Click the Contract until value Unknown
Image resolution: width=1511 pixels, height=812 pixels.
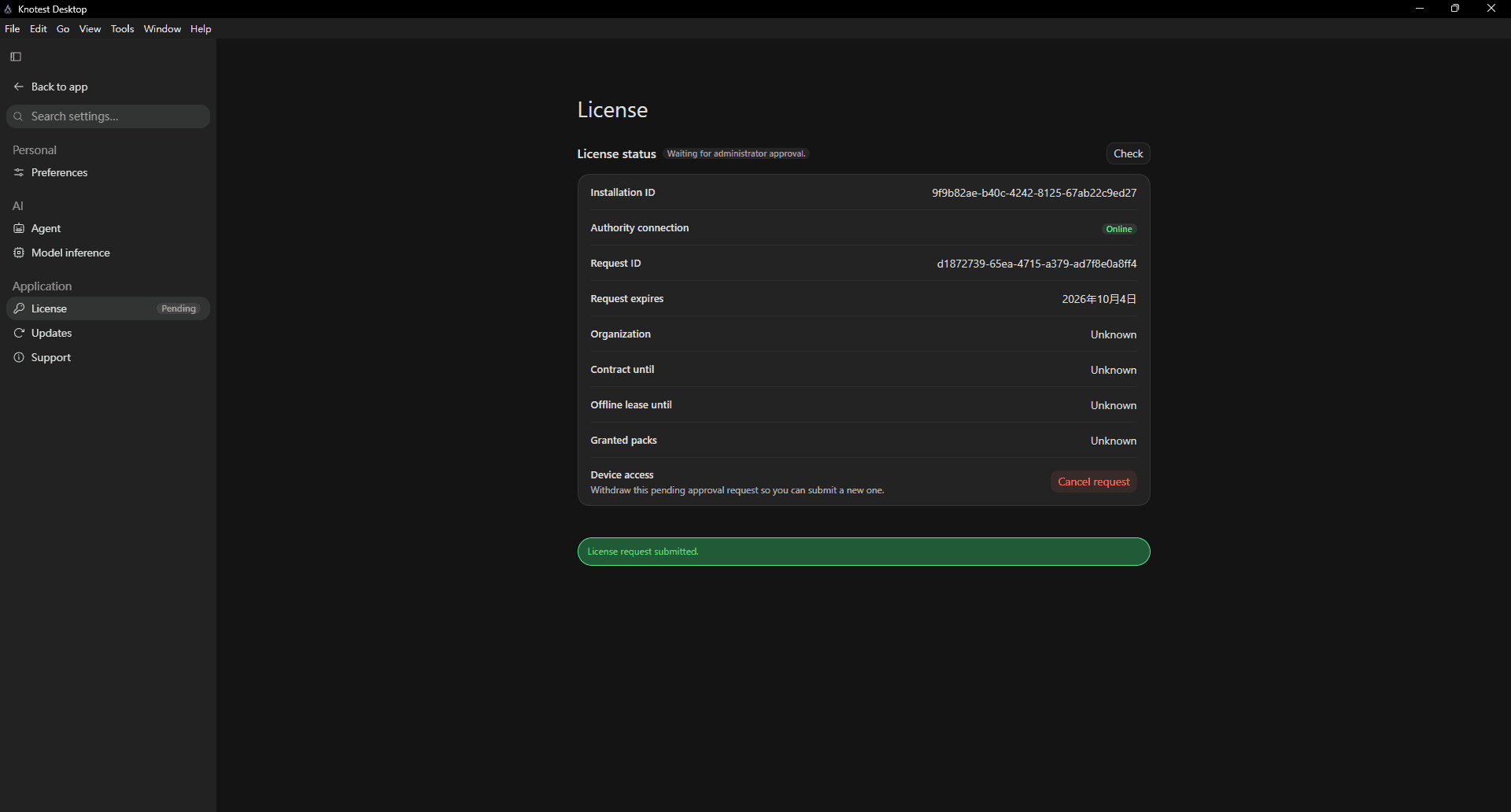click(x=1113, y=370)
